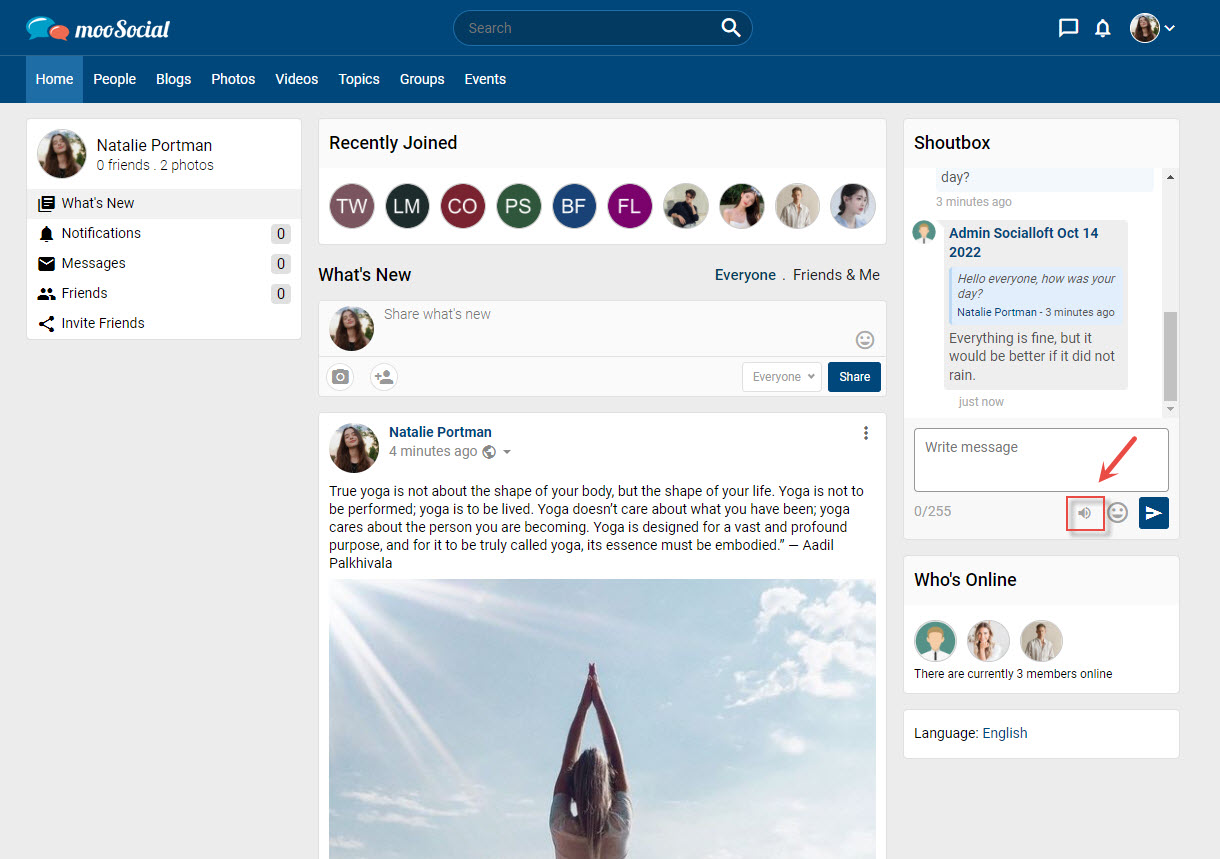Click the '0 friends . 2 photos' text

tap(155, 166)
